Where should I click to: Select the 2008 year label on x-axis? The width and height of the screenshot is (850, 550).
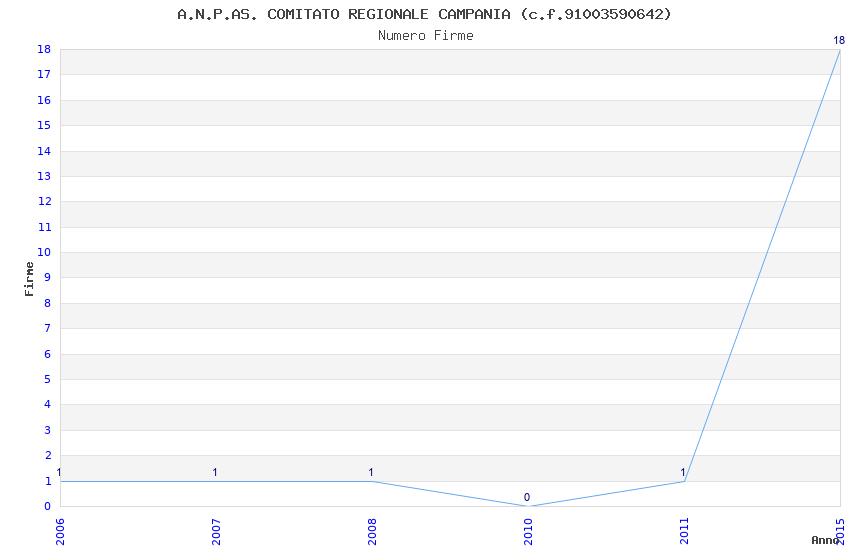click(372, 532)
